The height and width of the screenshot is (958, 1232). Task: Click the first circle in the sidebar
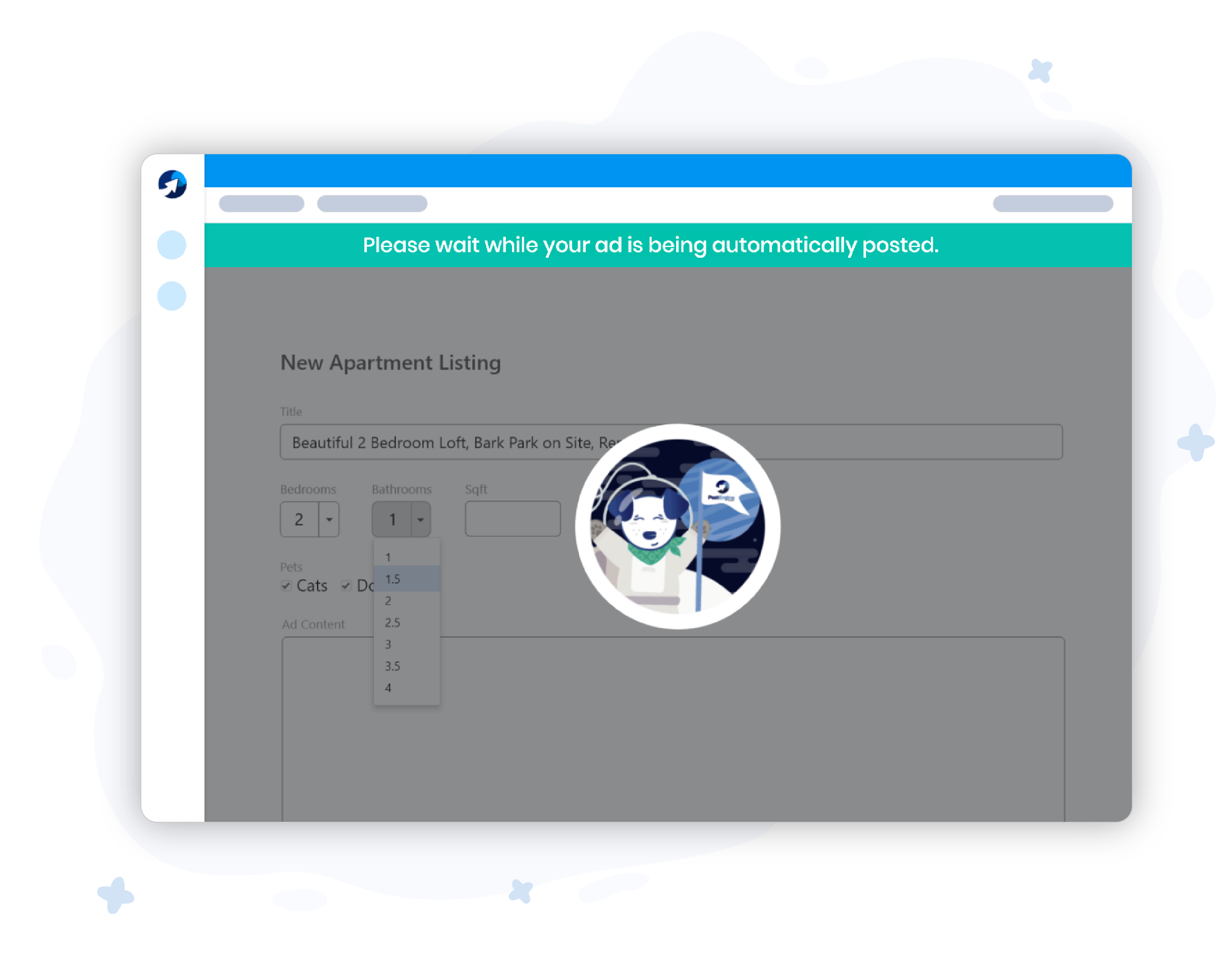pos(171,245)
